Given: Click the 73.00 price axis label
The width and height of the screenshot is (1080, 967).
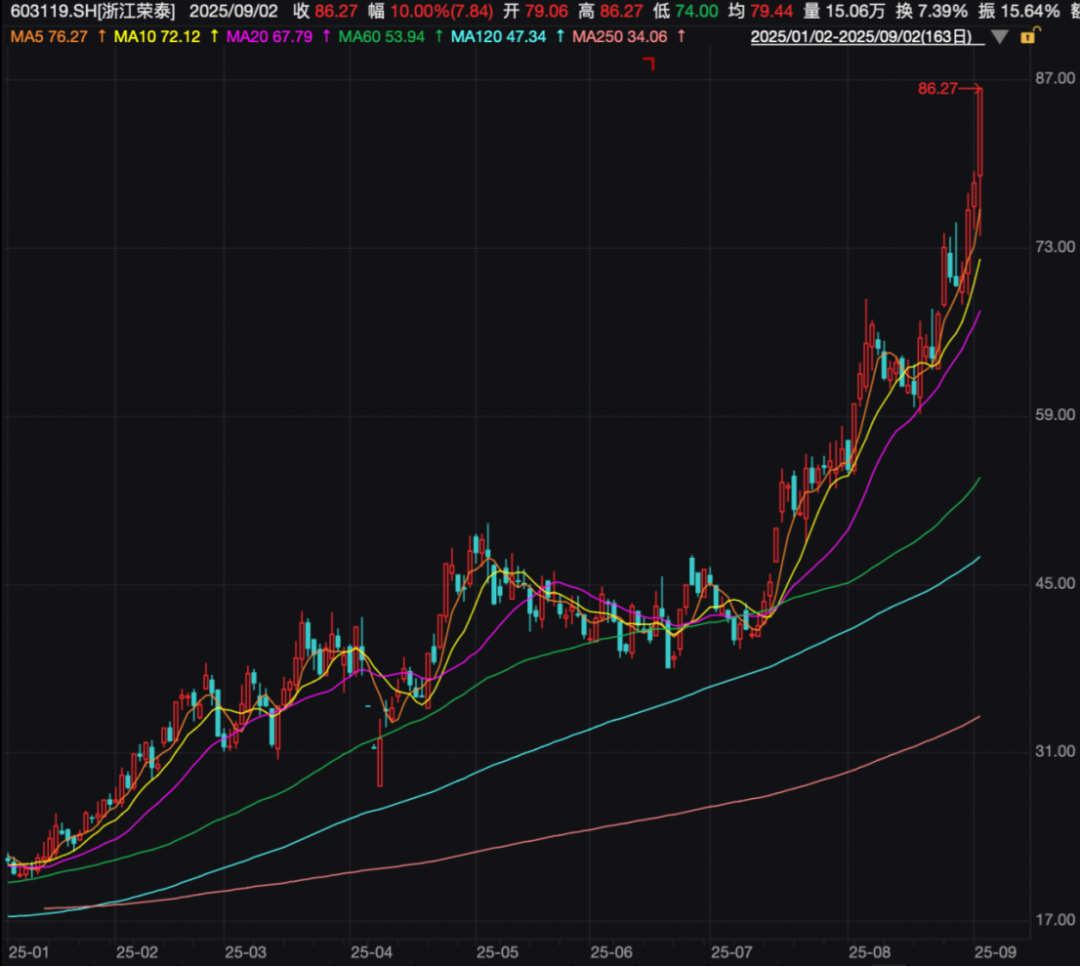Looking at the screenshot, I should pyautogui.click(x=1055, y=247).
